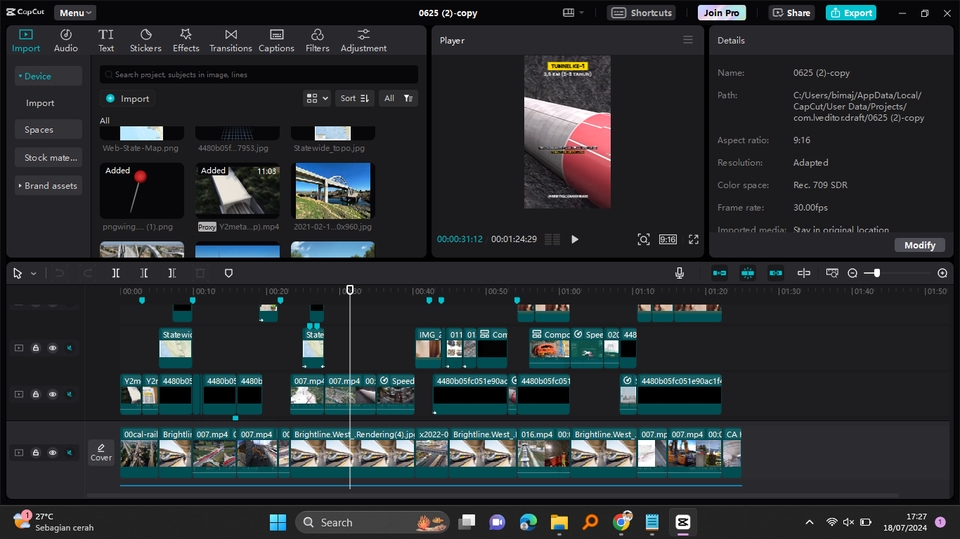The width and height of the screenshot is (960, 539).
Task: Toggle eye visibility on the main bottom track
Action: pos(53,452)
